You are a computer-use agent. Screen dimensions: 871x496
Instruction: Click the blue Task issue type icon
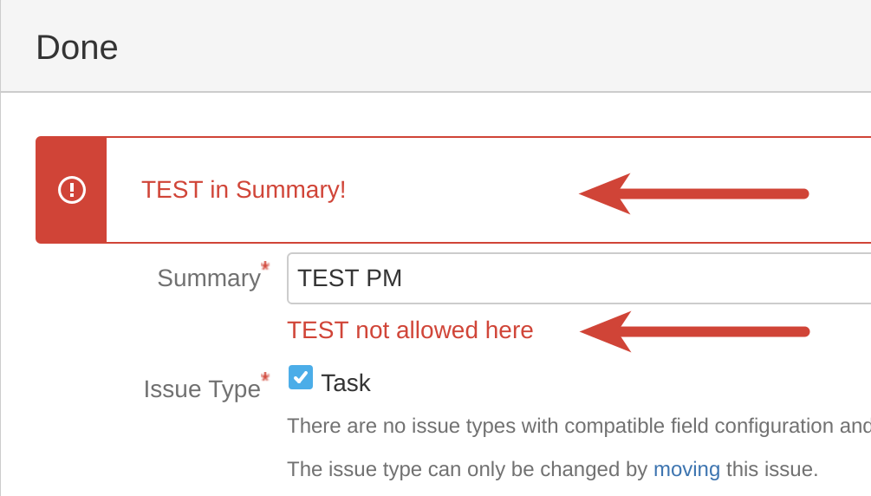(300, 378)
